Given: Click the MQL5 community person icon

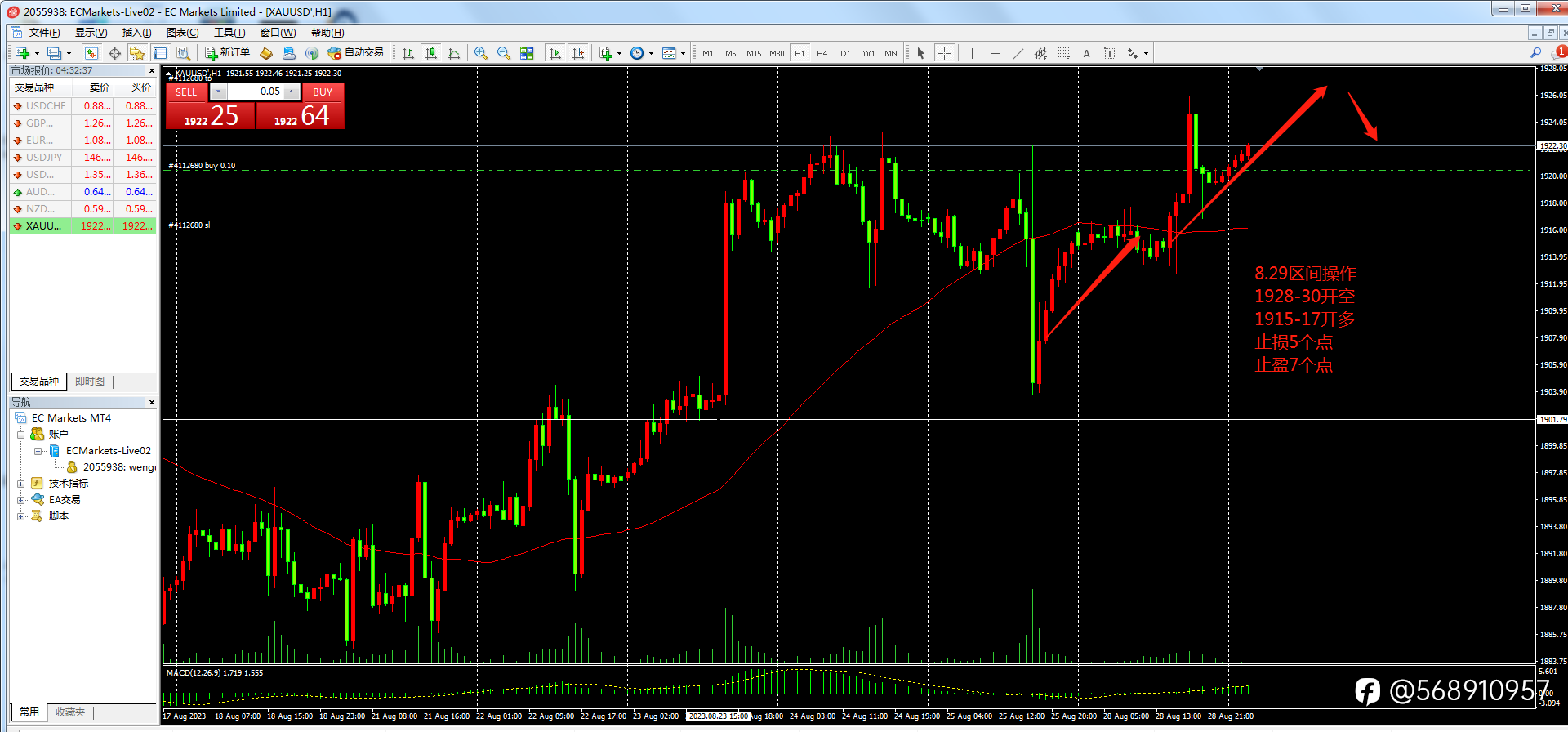Looking at the screenshot, I should tap(289, 53).
